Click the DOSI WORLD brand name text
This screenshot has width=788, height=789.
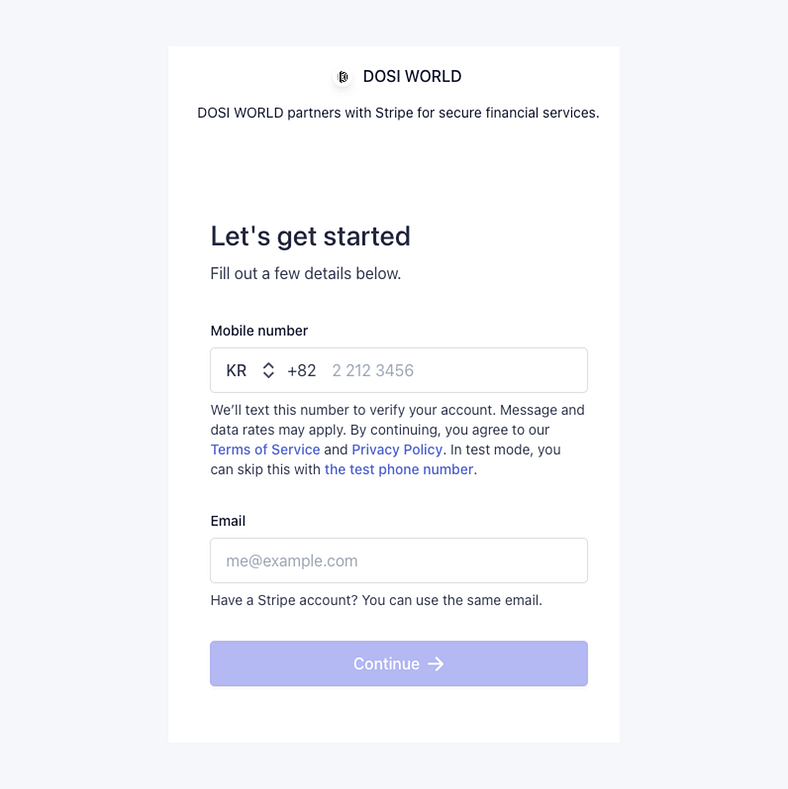click(x=412, y=77)
